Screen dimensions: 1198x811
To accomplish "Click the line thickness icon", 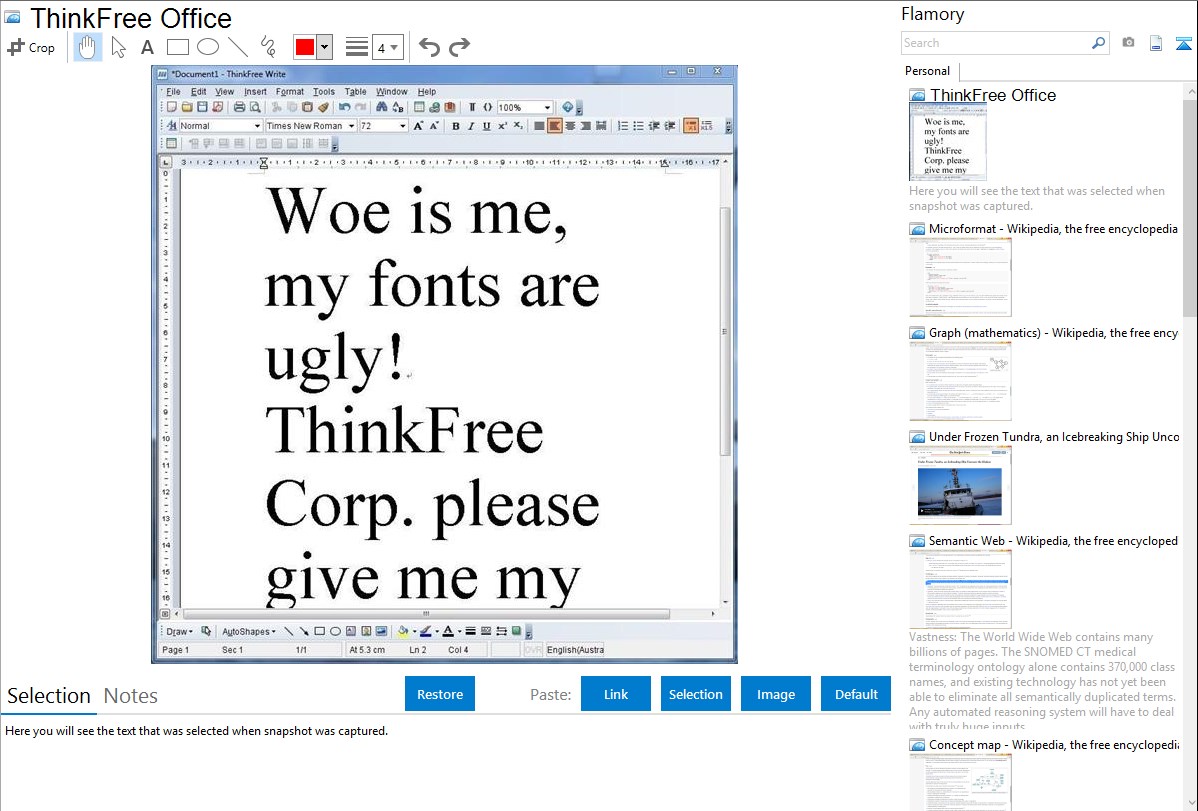I will coord(357,47).
